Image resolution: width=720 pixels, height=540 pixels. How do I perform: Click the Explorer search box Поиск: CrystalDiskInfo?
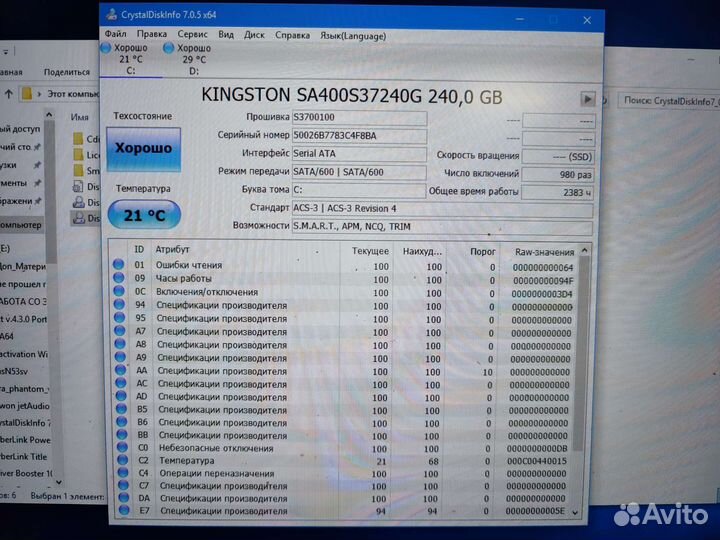tap(669, 101)
